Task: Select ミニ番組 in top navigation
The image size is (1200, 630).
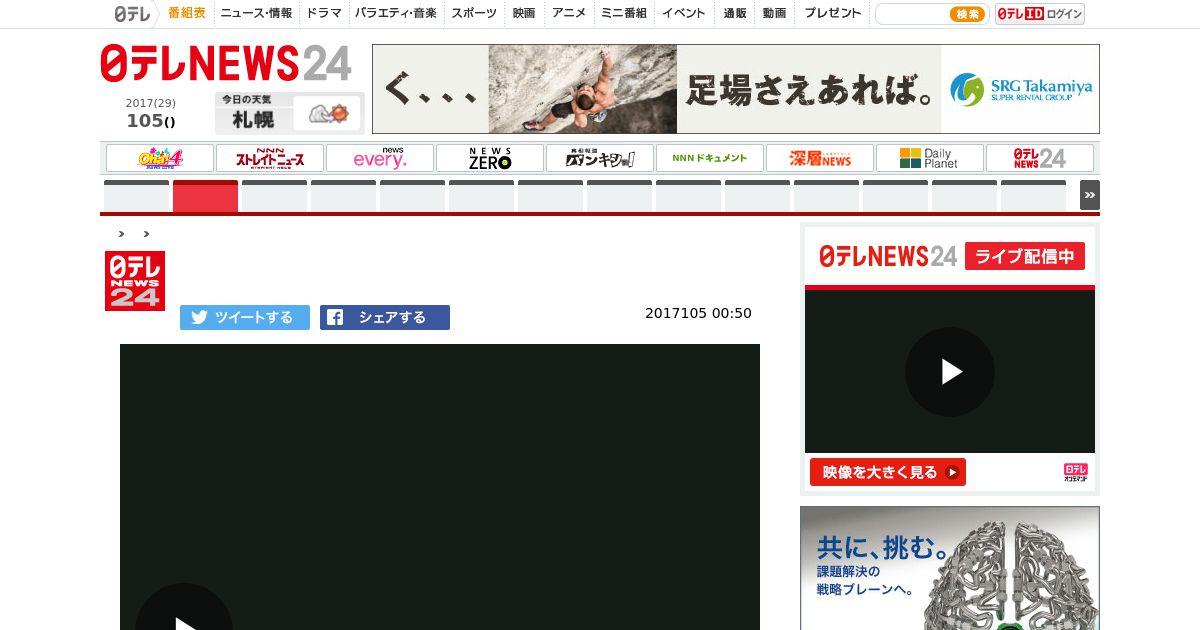Action: coord(624,13)
